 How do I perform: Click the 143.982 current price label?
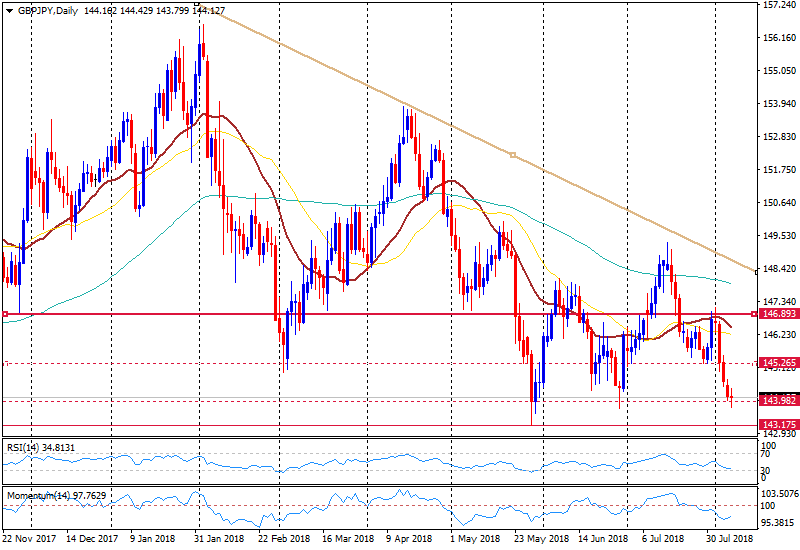point(778,401)
